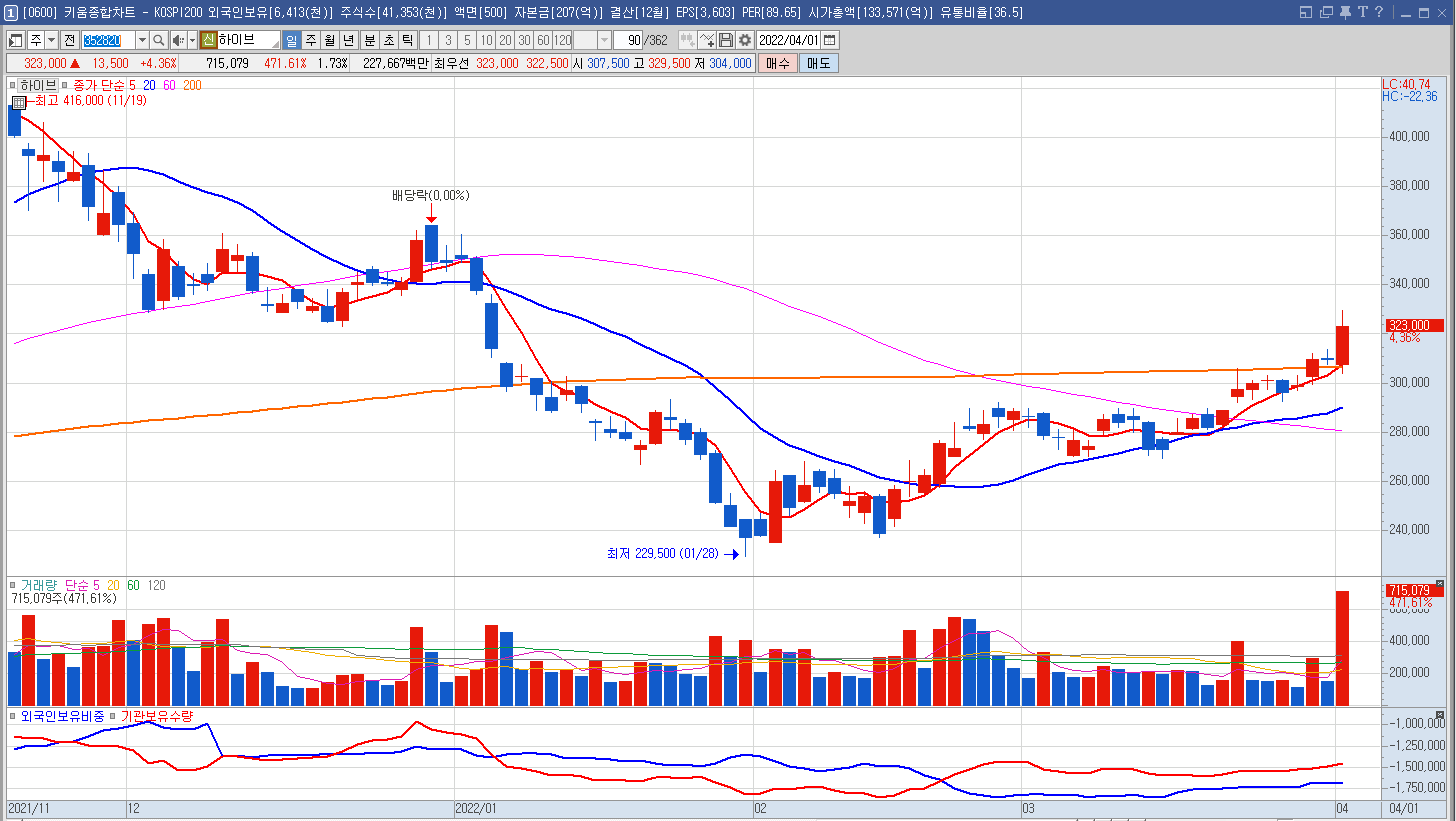Click the pin window icon
Image resolution: width=1456 pixels, height=821 pixels.
tap(1345, 12)
